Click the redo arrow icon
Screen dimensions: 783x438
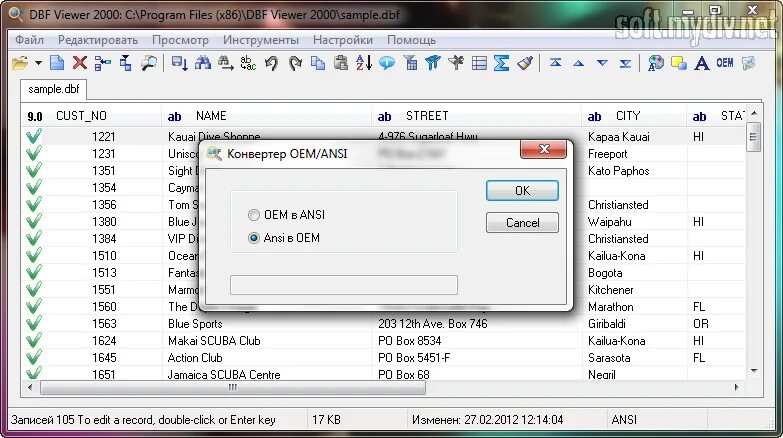(x=295, y=63)
